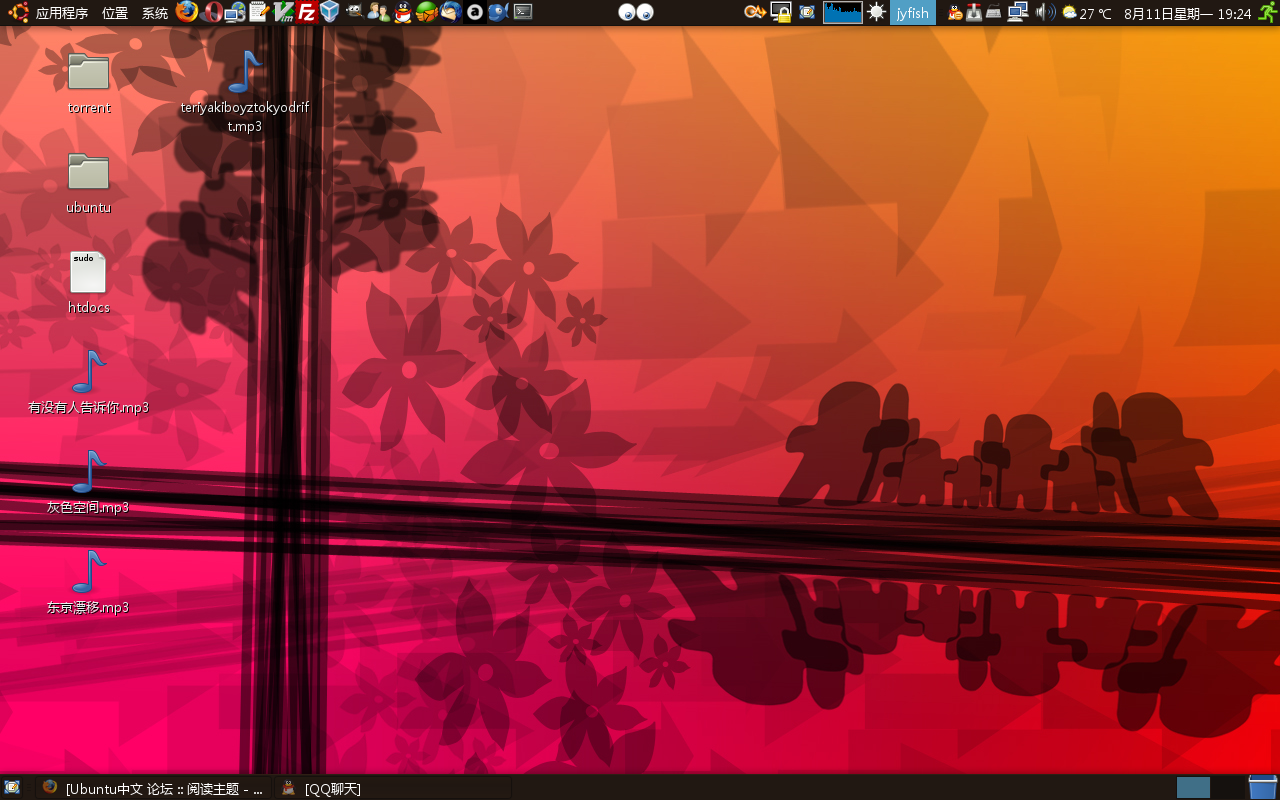Click the red joystick tray icon

click(x=974, y=12)
